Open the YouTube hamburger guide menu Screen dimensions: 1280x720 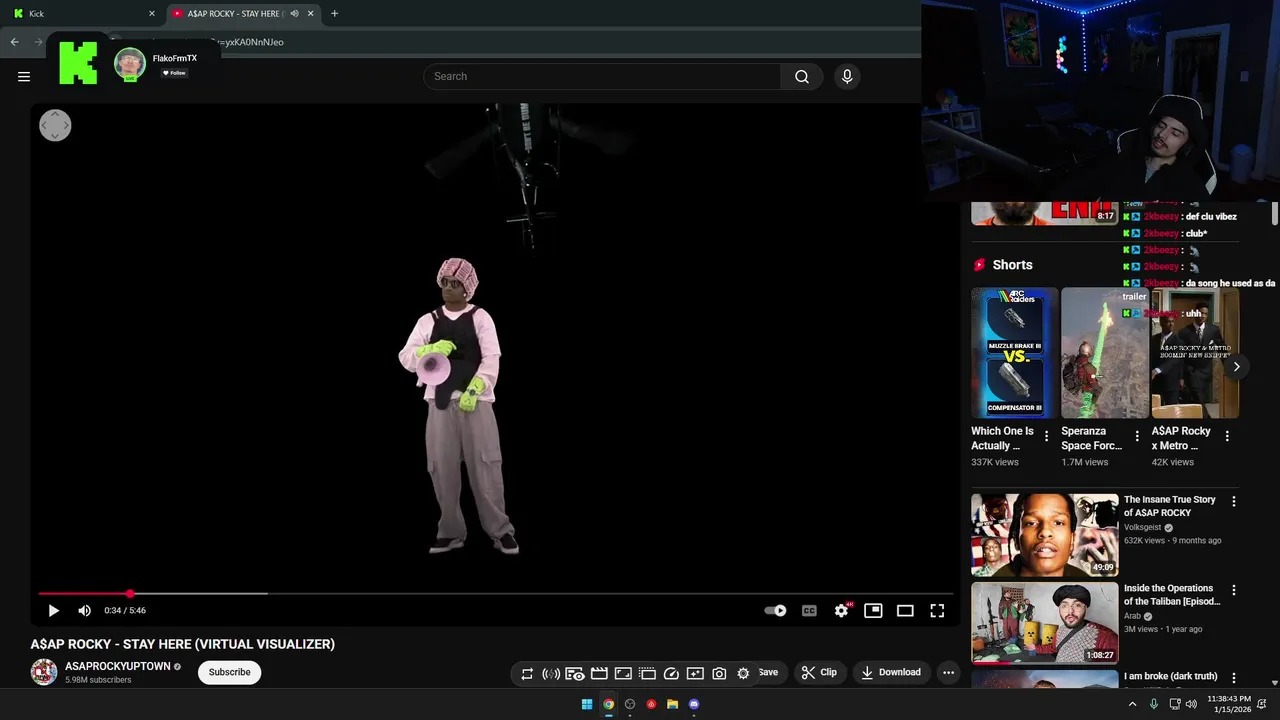[x=24, y=76]
